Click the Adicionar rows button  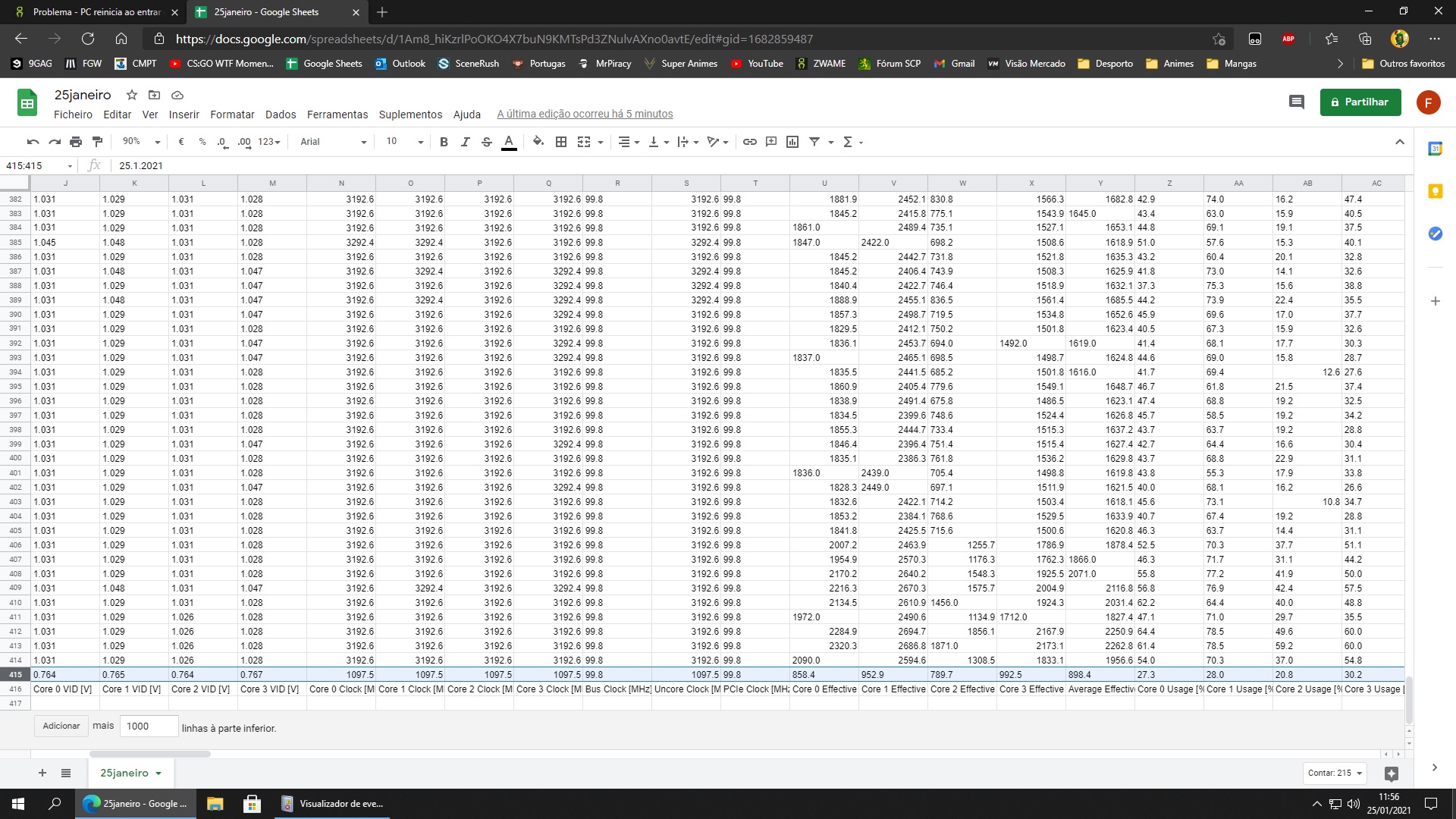[x=61, y=726]
